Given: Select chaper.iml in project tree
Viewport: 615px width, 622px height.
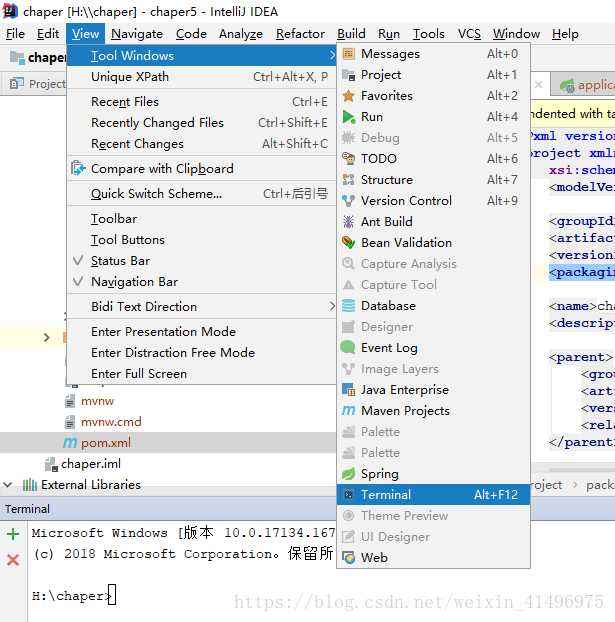Looking at the screenshot, I should pos(91,464).
